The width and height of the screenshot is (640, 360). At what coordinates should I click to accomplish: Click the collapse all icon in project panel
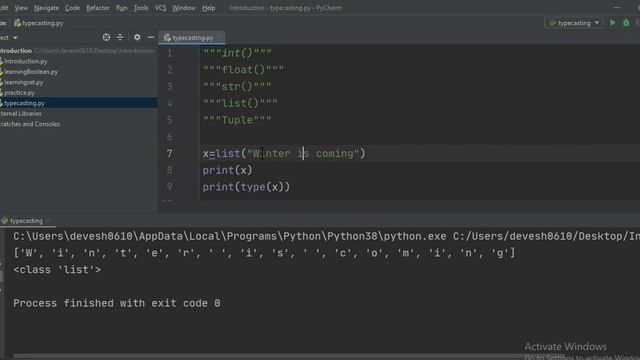coord(120,37)
